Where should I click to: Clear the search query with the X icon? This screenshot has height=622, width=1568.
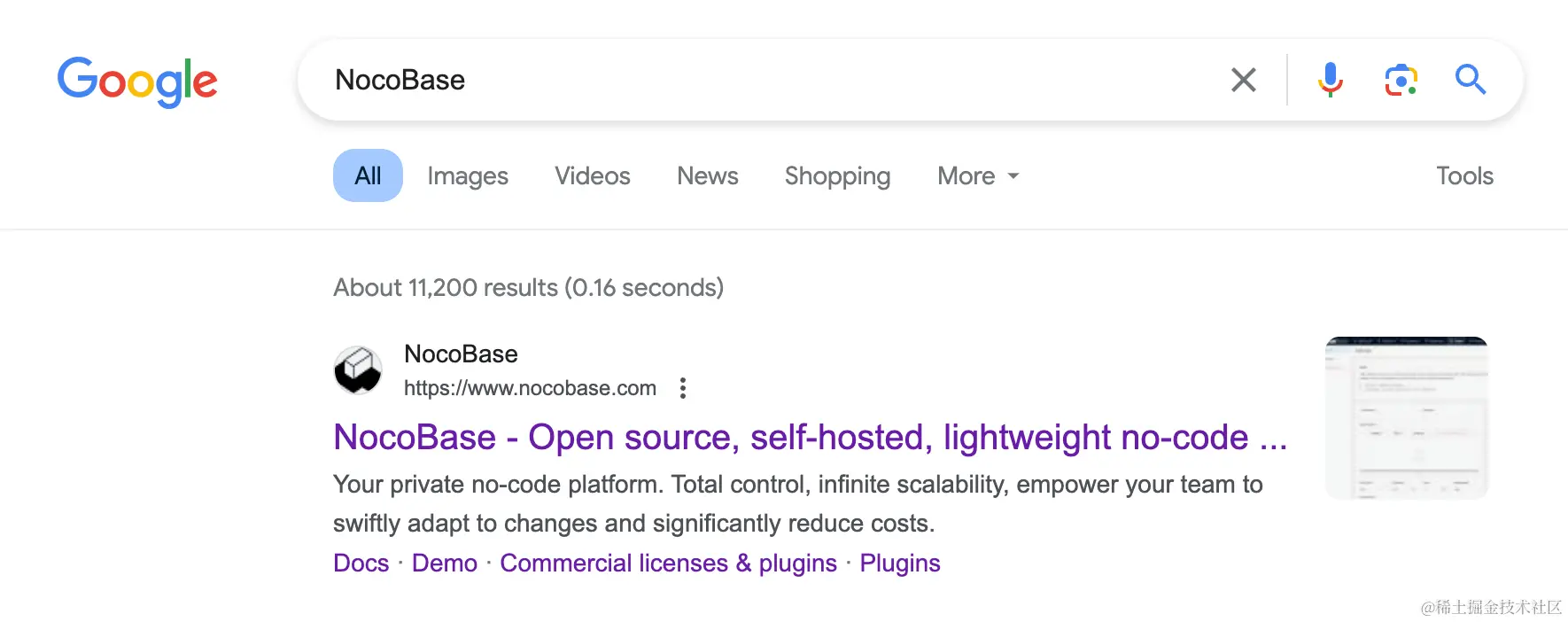point(1244,80)
